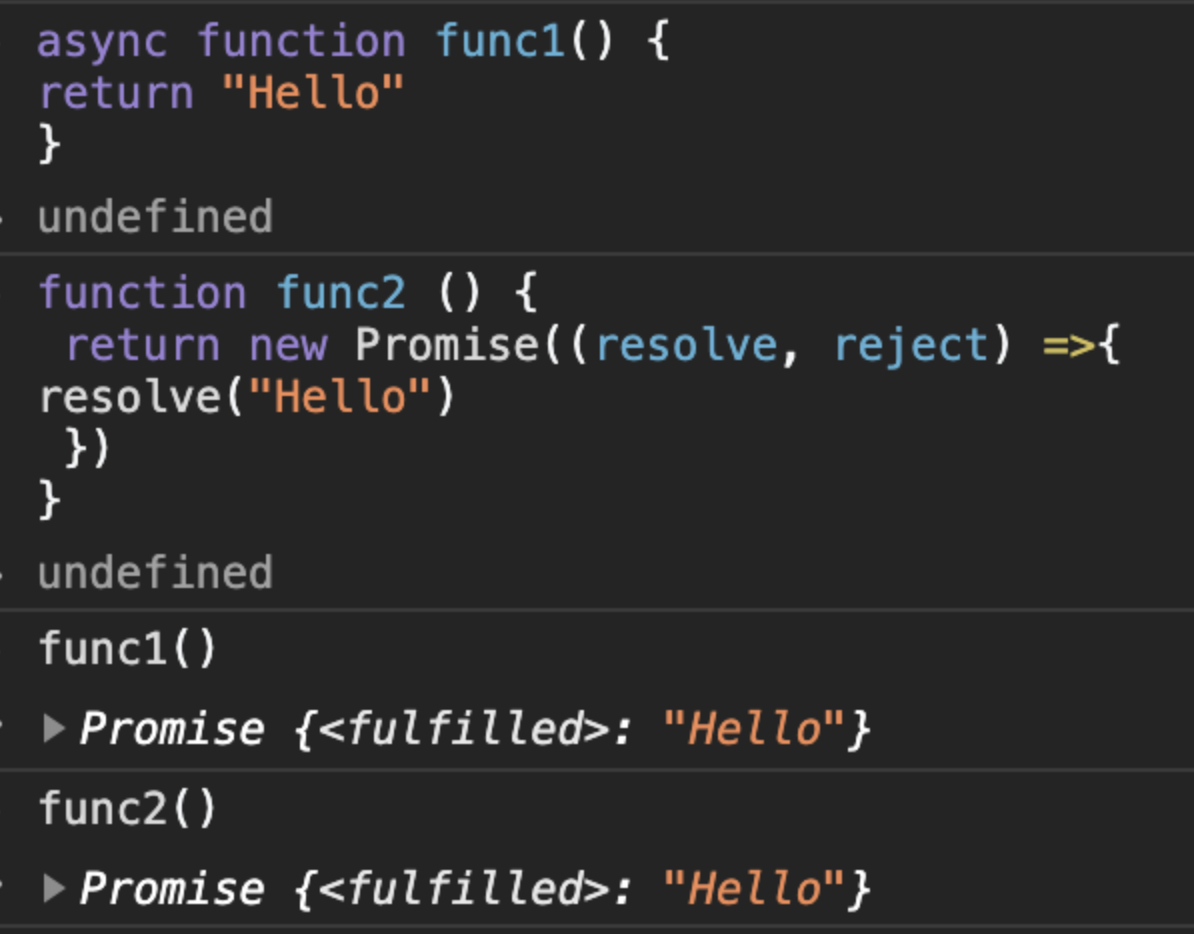Image resolution: width=1194 pixels, height=934 pixels.
Task: Click the reject parameter in the executor
Action: point(910,345)
